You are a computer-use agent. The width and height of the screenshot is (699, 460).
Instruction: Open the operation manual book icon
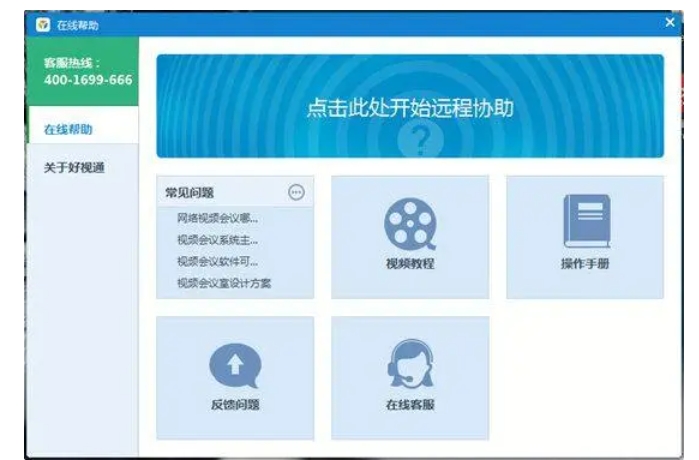tap(587, 221)
